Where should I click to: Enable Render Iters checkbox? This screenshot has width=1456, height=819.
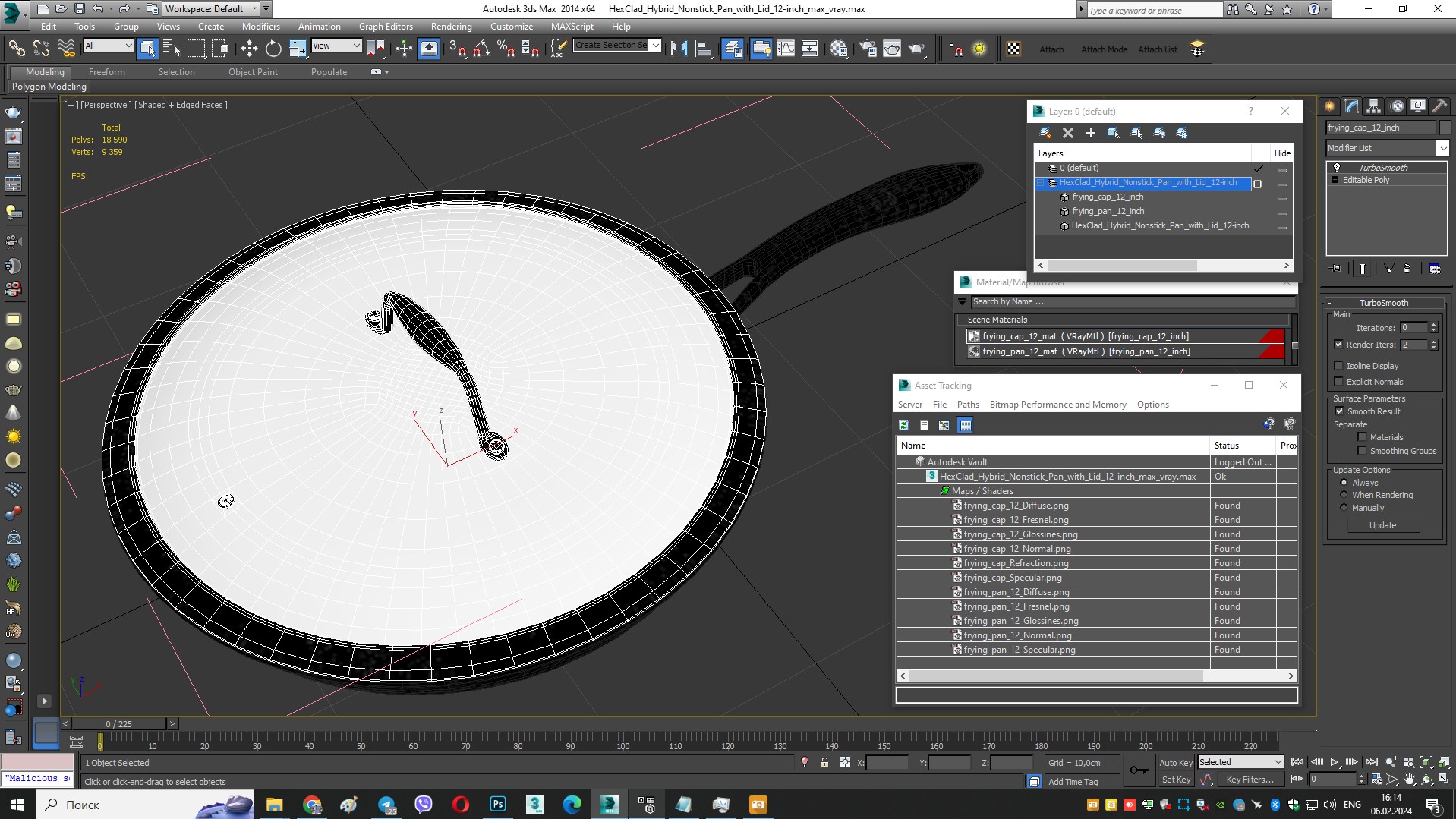[x=1339, y=345]
